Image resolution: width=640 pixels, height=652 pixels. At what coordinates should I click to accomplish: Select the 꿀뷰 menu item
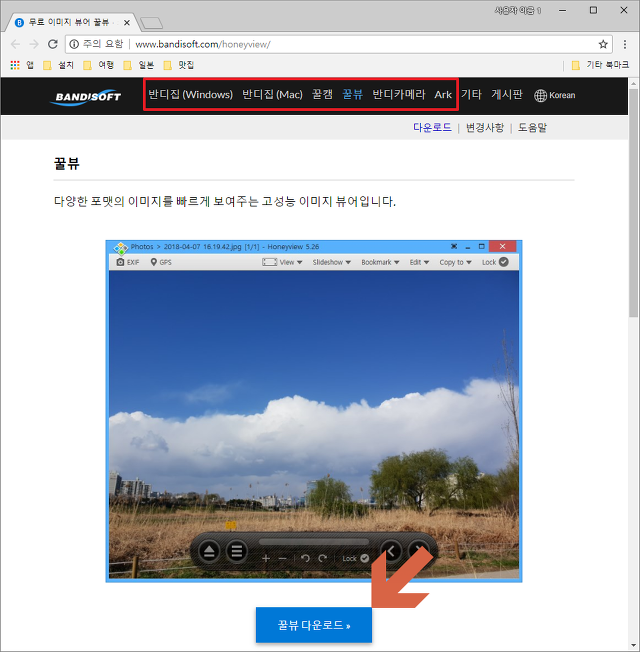[353, 95]
